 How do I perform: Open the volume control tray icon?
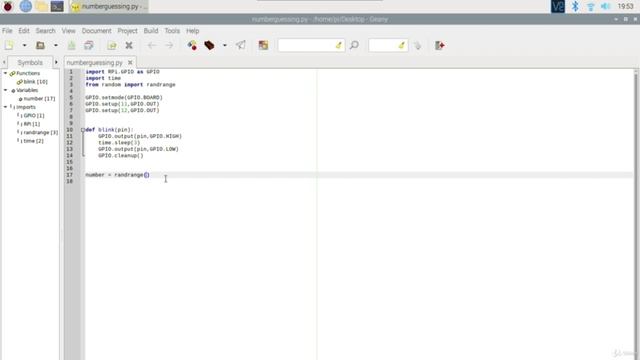(606, 6)
